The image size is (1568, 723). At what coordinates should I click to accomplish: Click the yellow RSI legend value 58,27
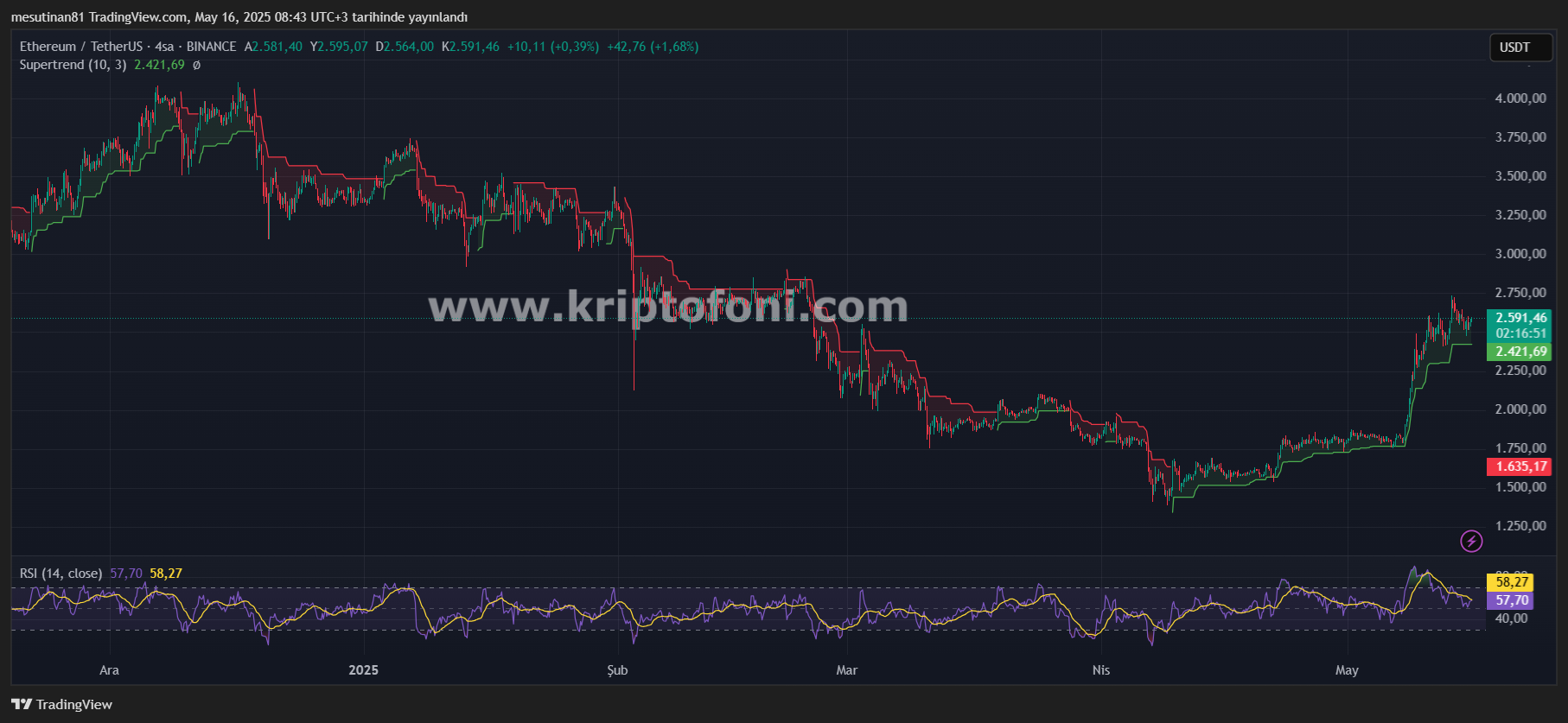(x=166, y=574)
